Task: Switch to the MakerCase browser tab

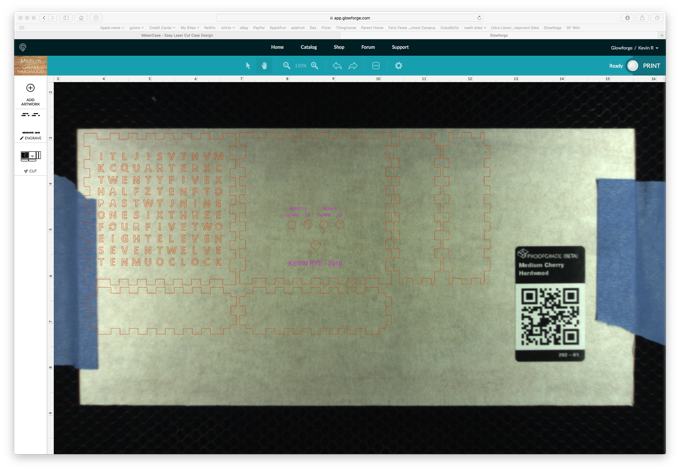Action: click(x=177, y=35)
